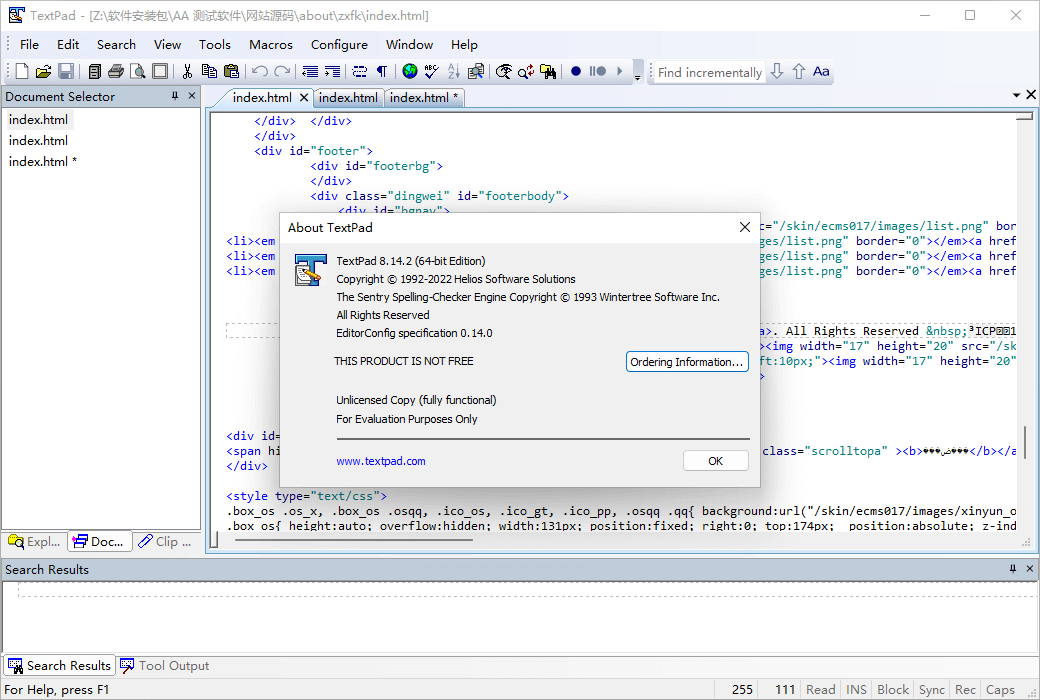Open the Window menu
Screen dimensions: 1040x700
point(409,44)
